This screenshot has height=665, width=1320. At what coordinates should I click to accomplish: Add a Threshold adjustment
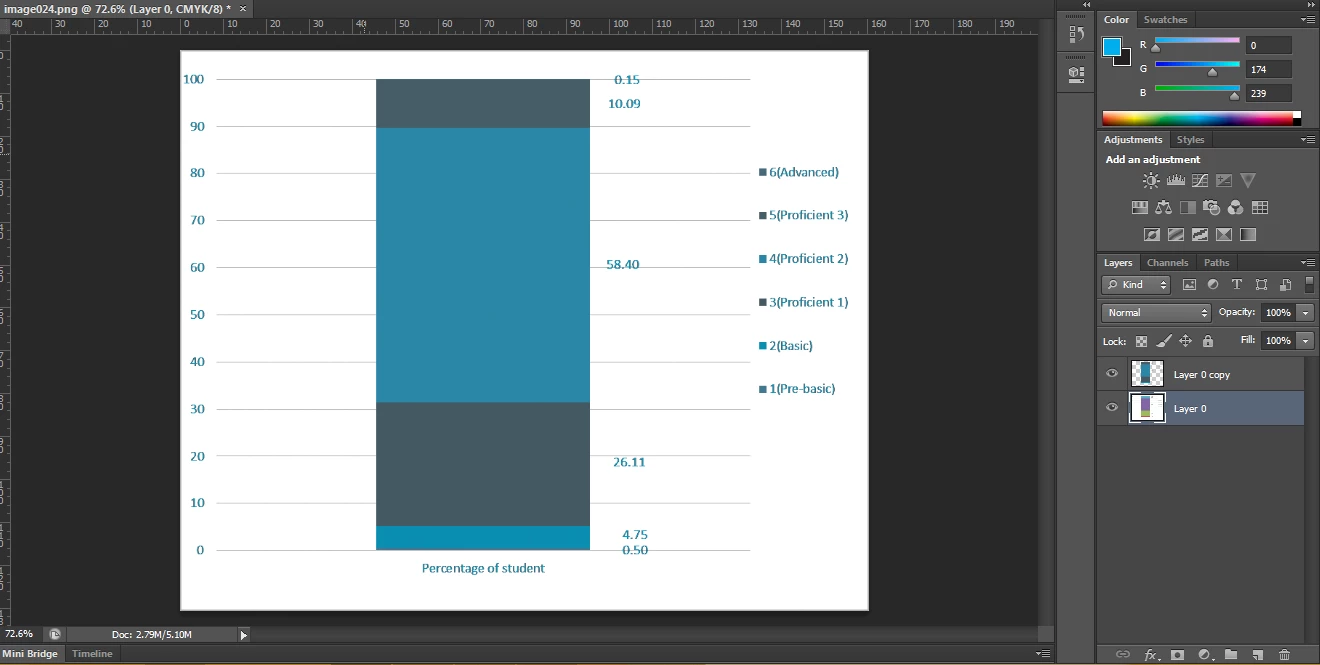(x=1199, y=235)
